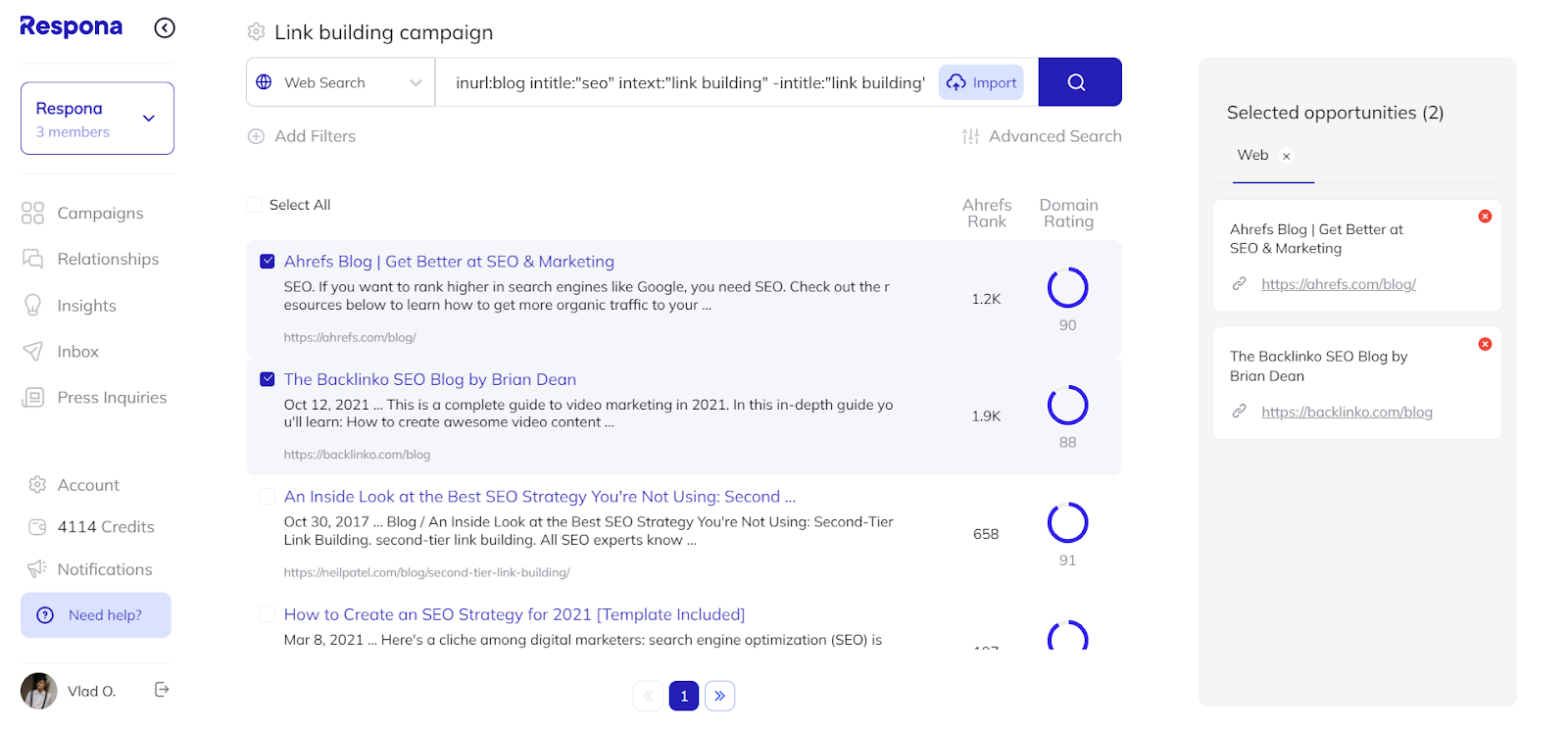Click the Import button

tap(981, 82)
